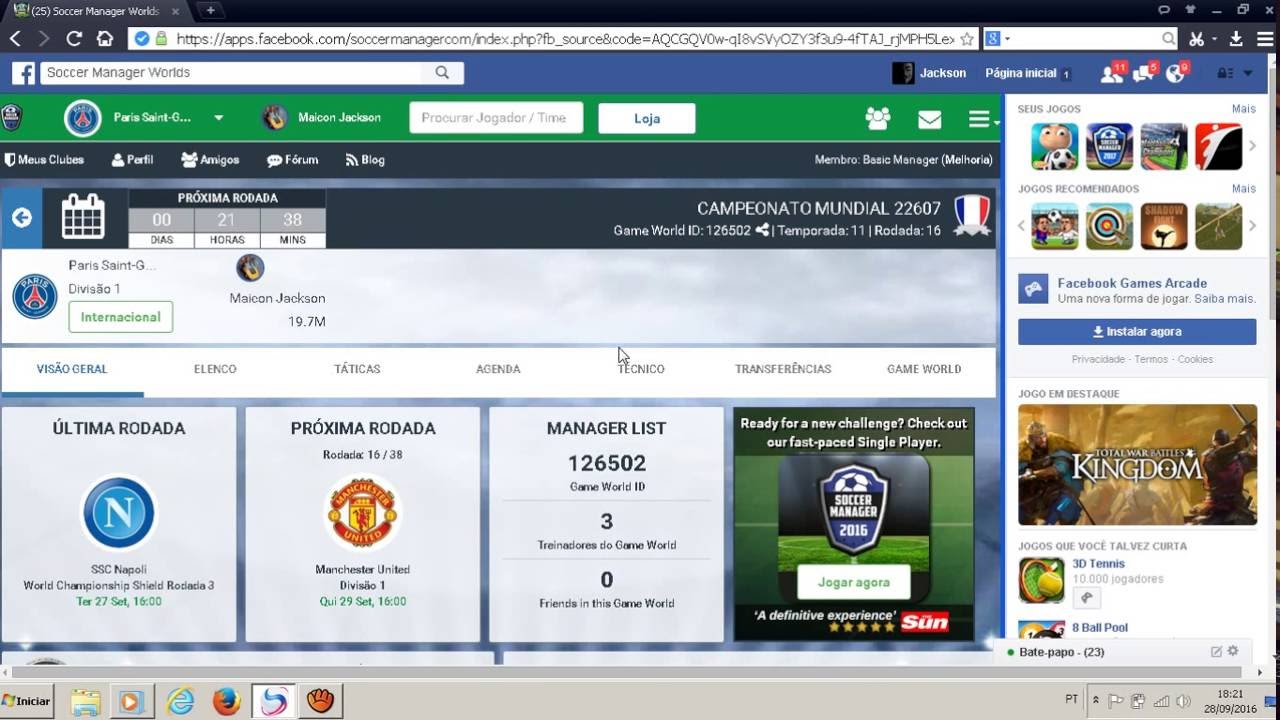This screenshot has height=720, width=1280.
Task: Click the Loja button
Action: pyautogui.click(x=647, y=118)
